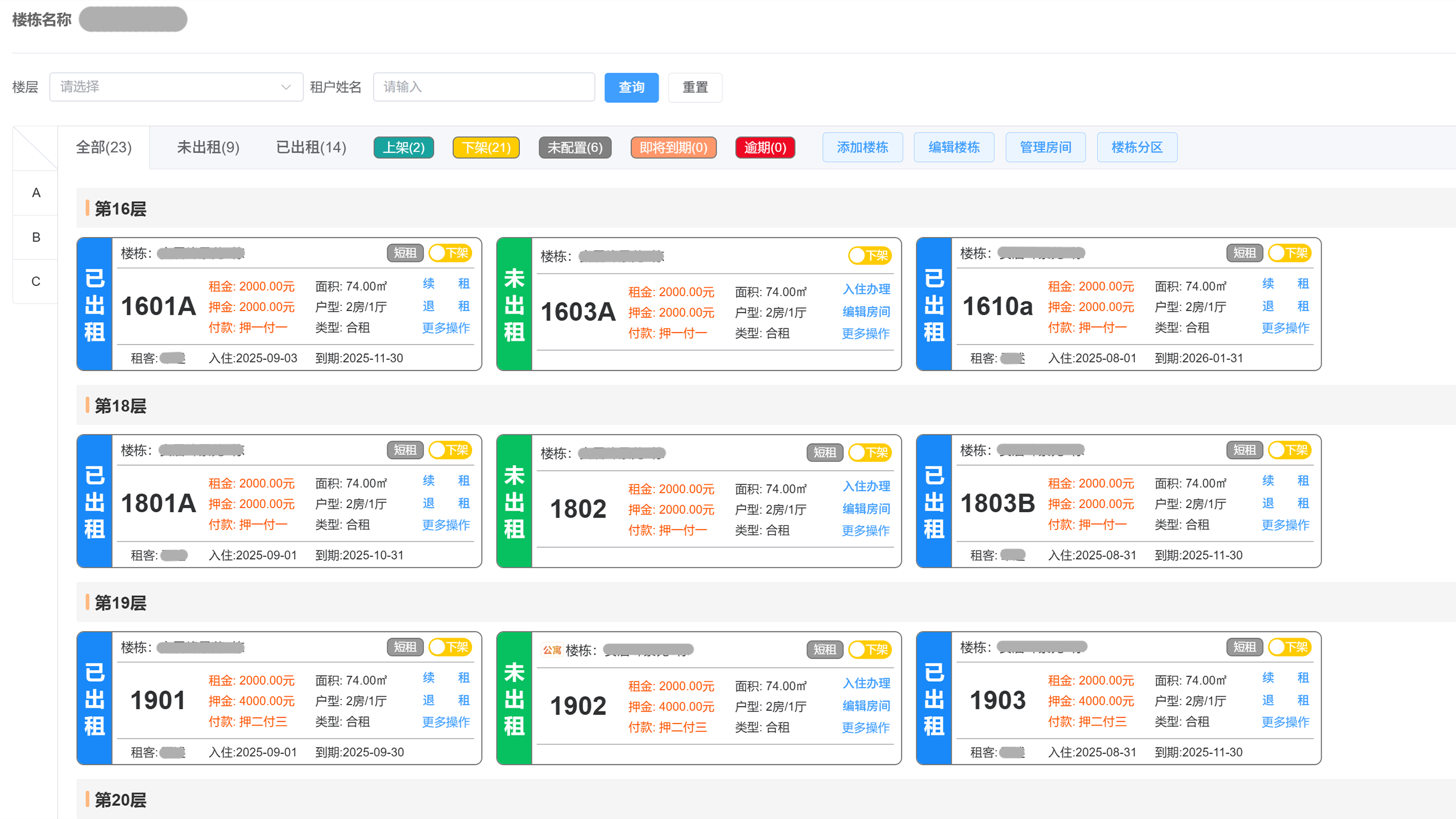The image size is (1456, 819).
Task: Click the green 未出租 status bar of room 1603A
Action: coord(514,304)
